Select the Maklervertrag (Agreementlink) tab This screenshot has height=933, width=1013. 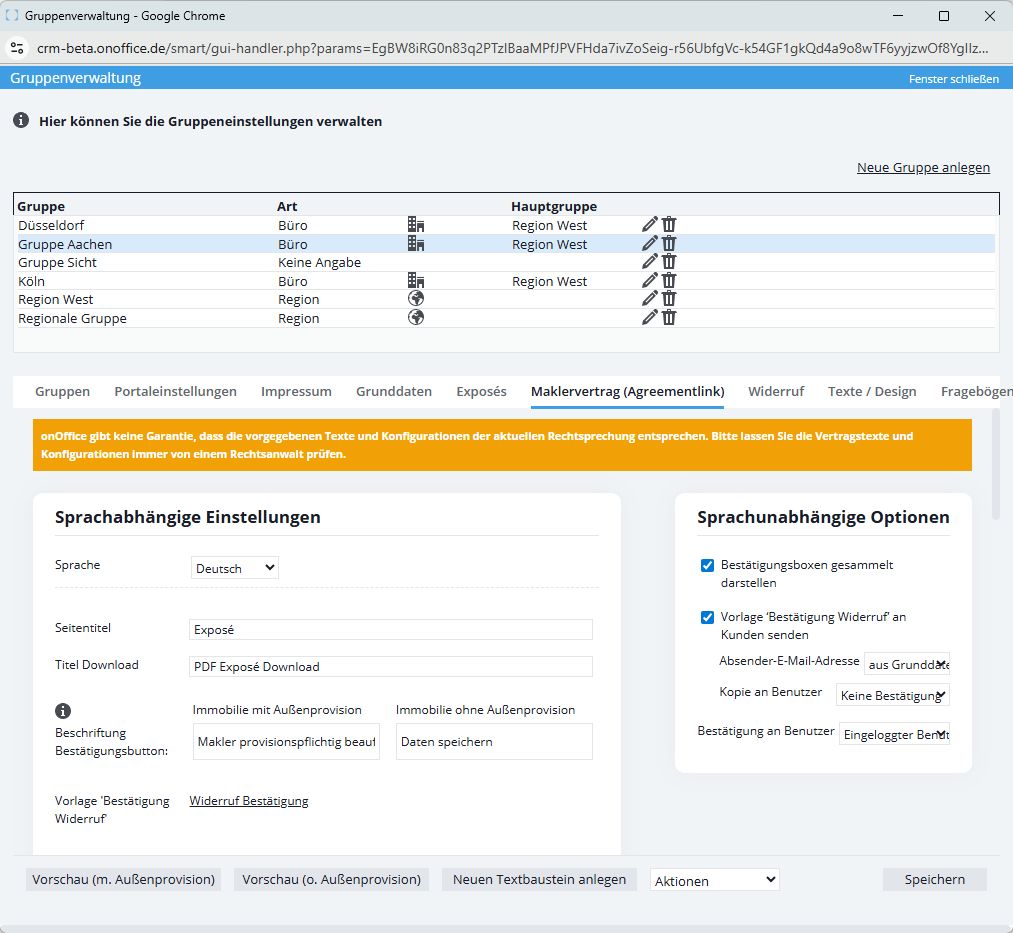[x=627, y=392]
